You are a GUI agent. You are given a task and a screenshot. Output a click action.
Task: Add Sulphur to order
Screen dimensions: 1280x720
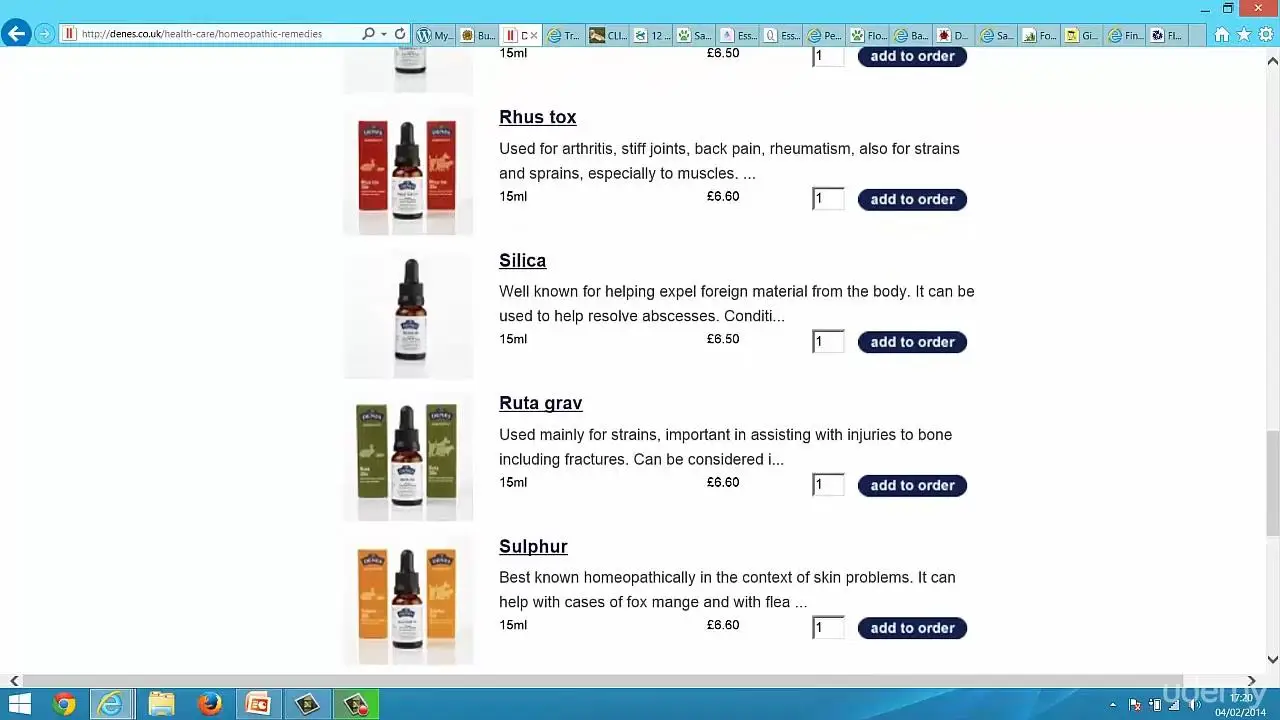[912, 628]
